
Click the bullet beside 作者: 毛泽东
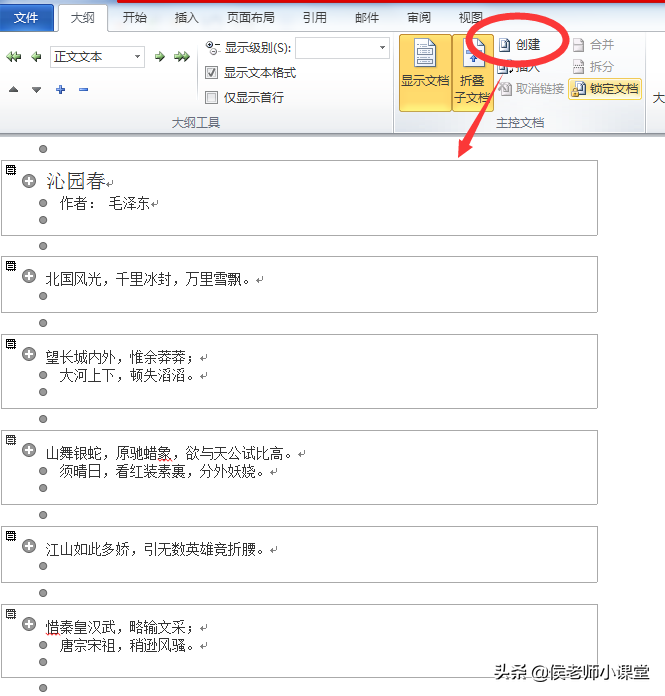tap(43, 203)
